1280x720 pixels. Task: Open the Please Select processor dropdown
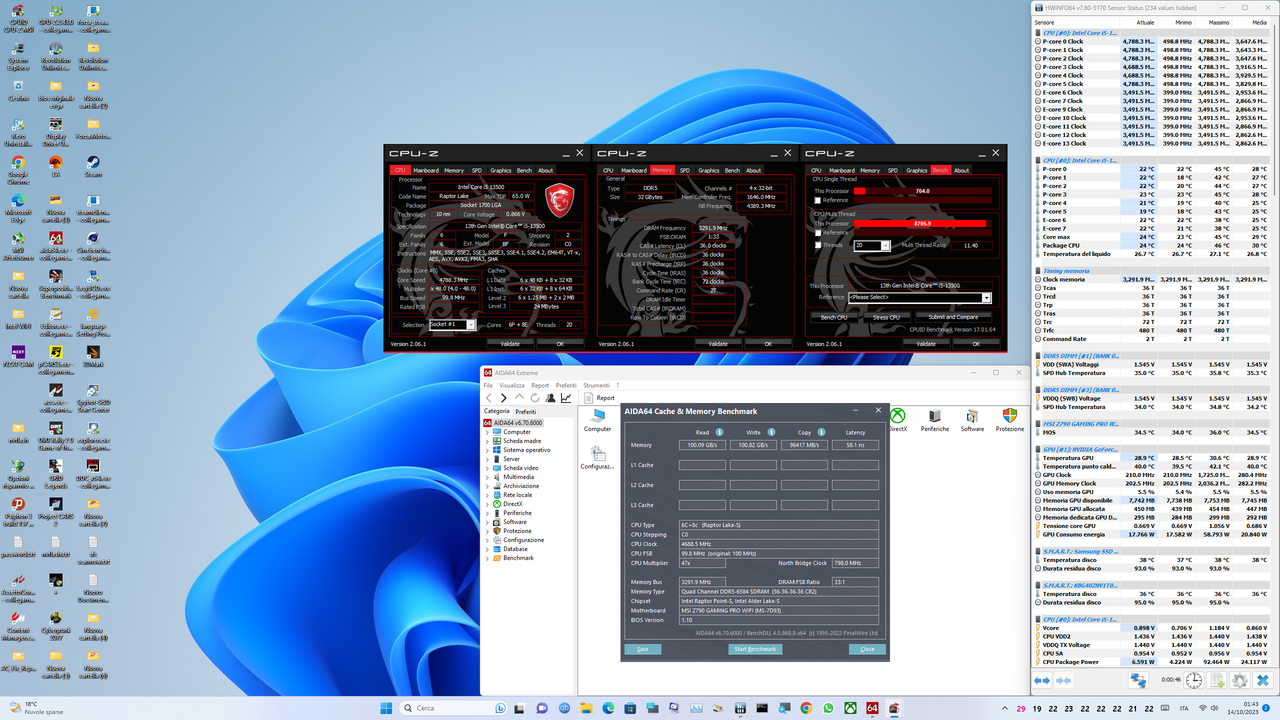click(985, 296)
